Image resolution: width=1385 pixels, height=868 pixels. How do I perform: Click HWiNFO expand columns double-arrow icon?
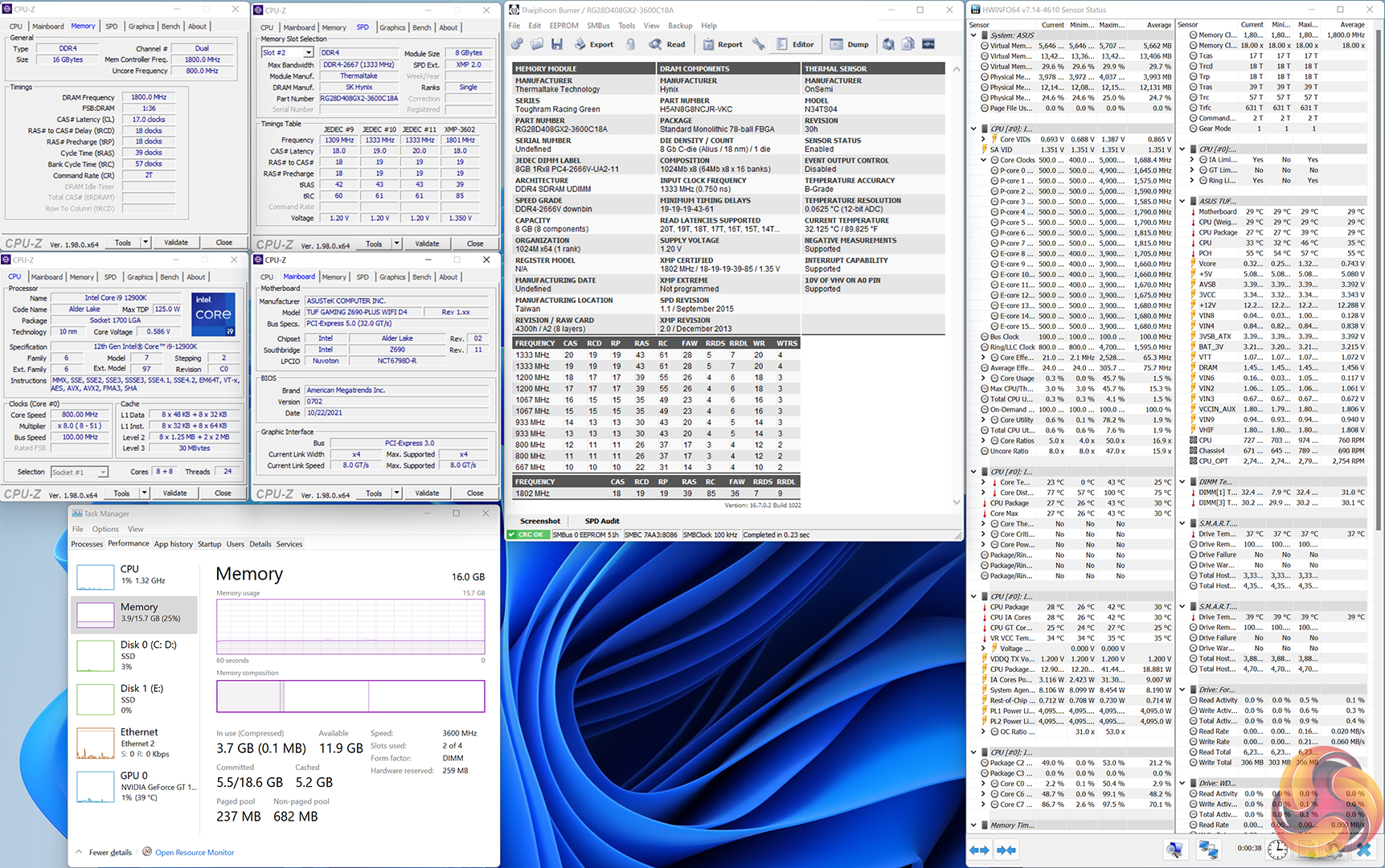(979, 850)
